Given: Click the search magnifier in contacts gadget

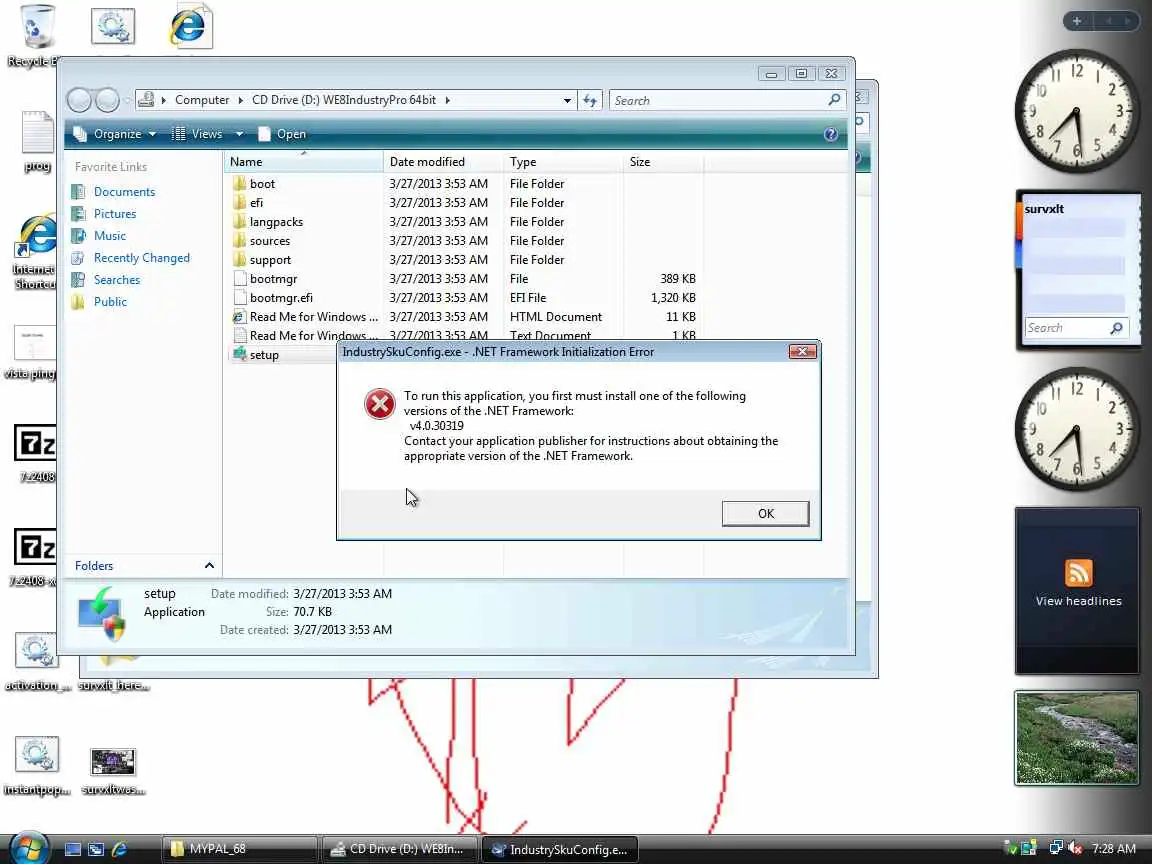Looking at the screenshot, I should 1117,328.
